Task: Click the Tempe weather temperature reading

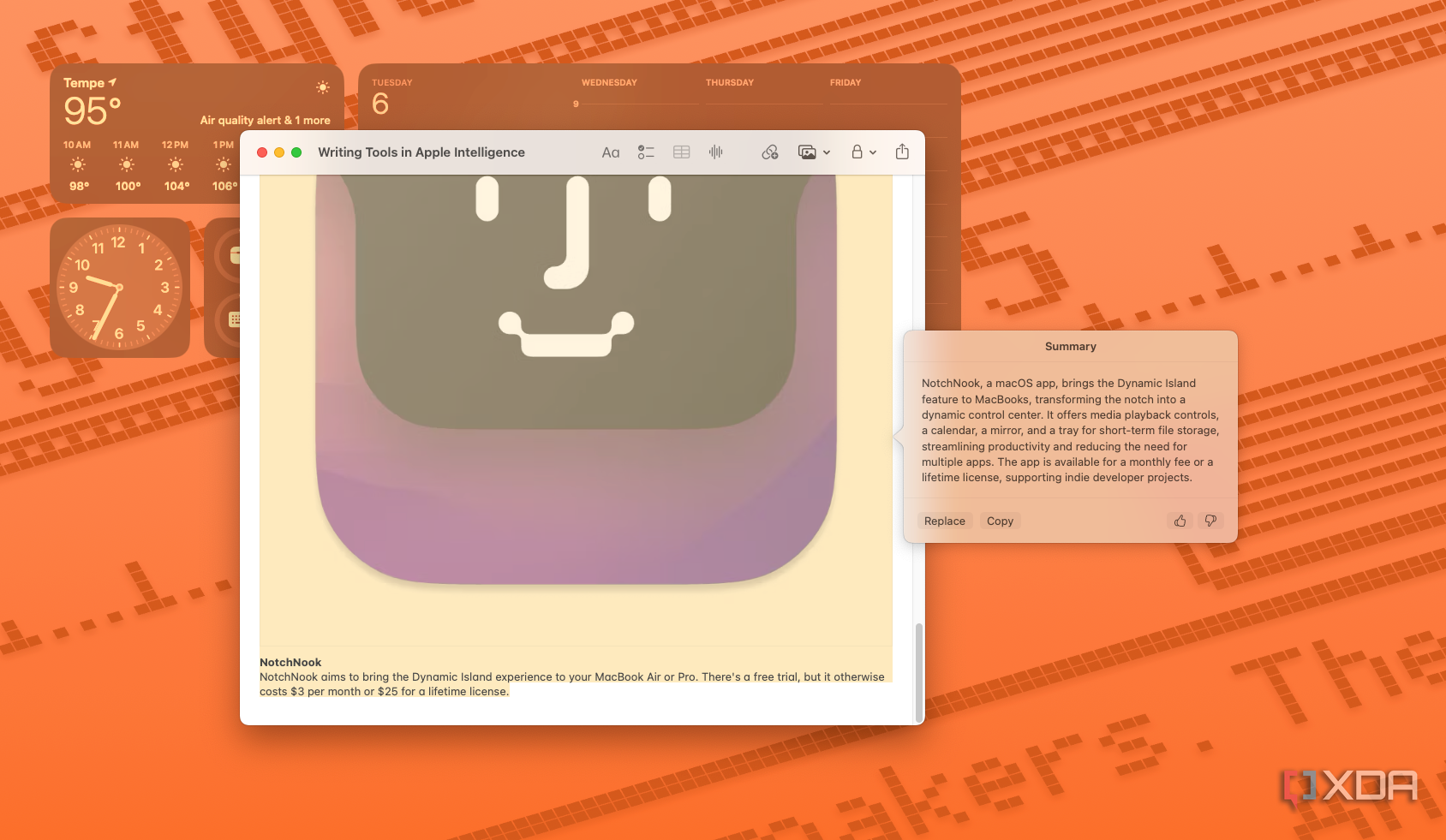Action: [x=93, y=110]
